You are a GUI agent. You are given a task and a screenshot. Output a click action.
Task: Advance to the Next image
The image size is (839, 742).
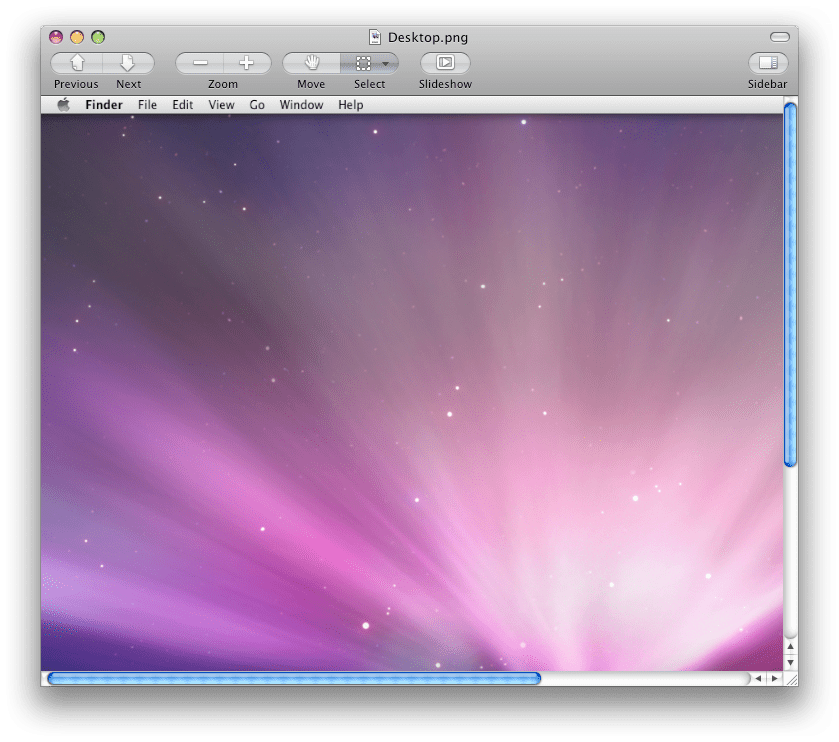pos(128,63)
